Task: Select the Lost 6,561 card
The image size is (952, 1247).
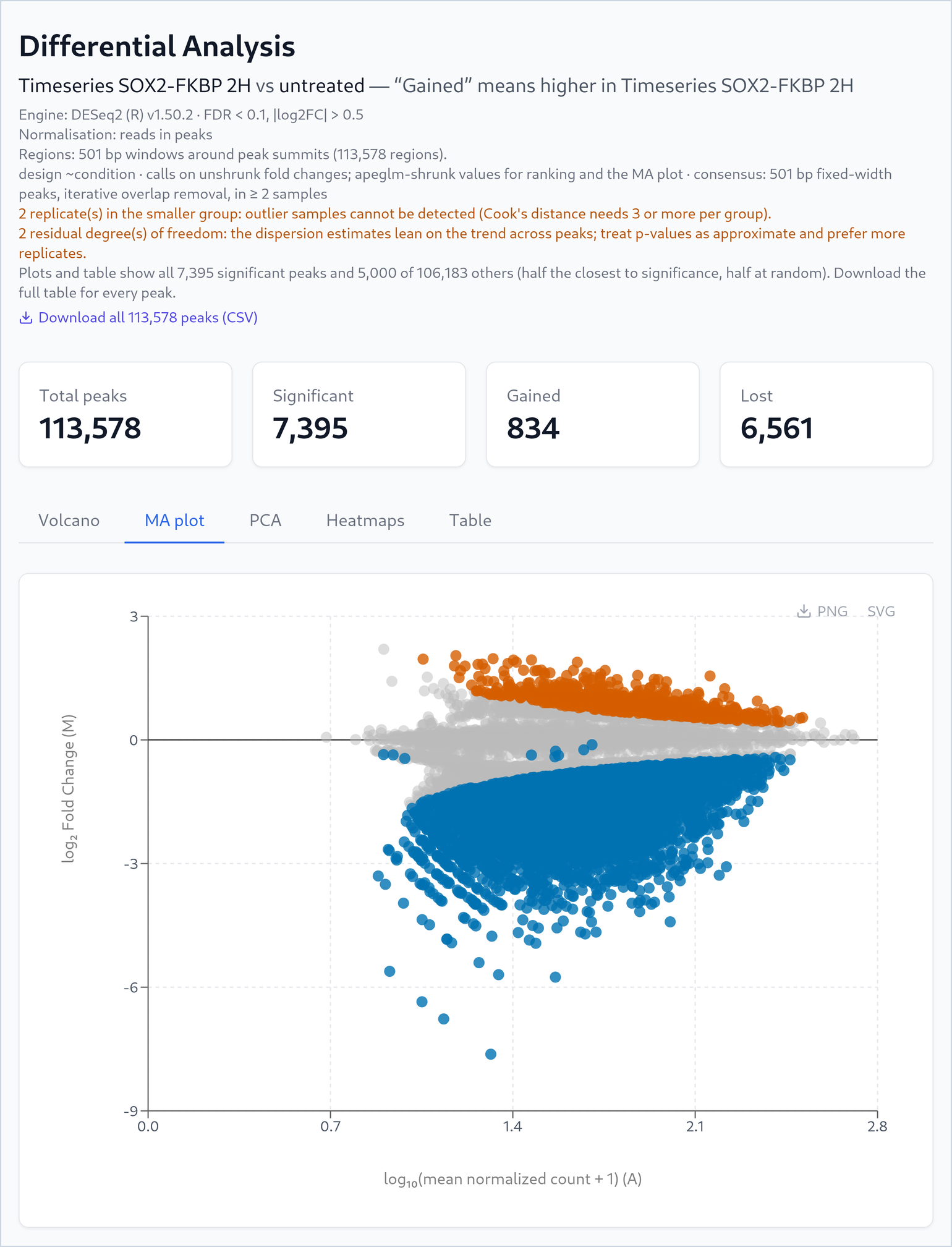Action: pos(827,414)
